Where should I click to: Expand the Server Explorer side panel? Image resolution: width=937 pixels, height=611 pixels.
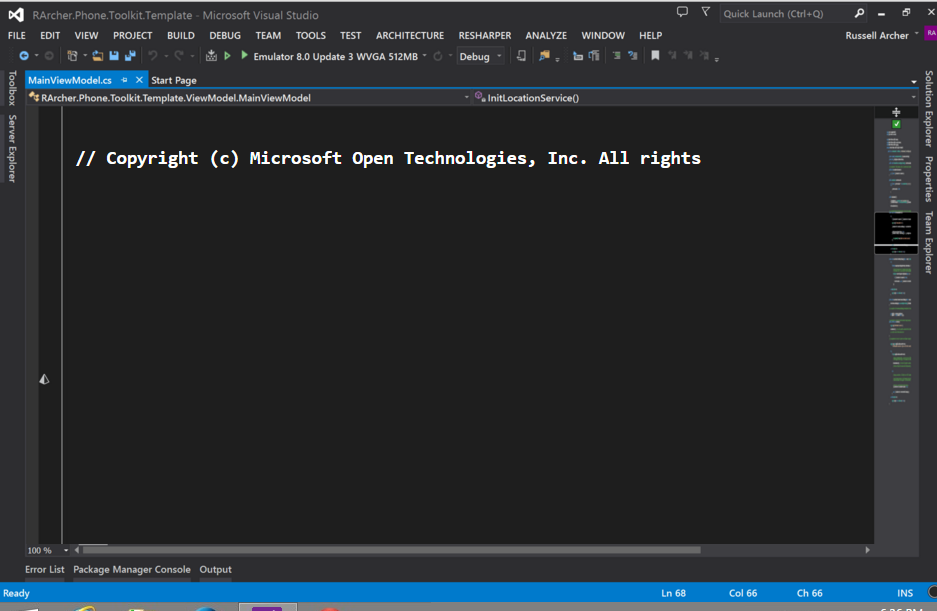tap(12, 148)
